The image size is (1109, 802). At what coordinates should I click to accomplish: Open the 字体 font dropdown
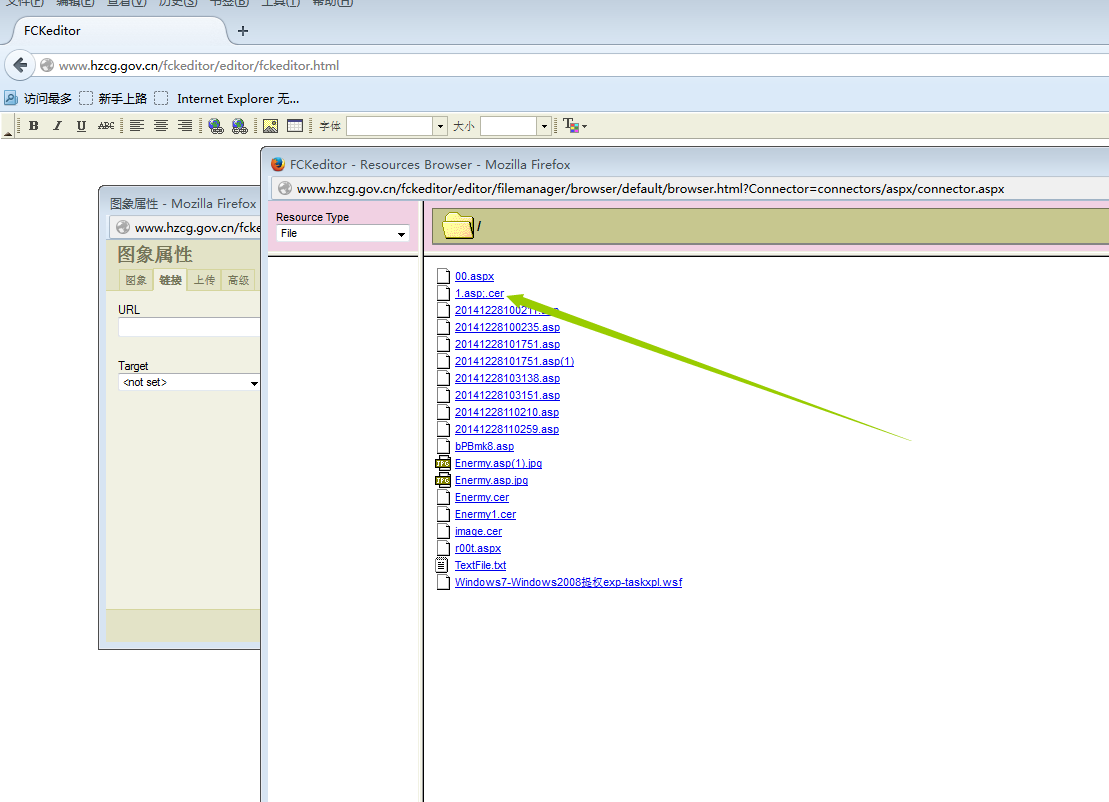[440, 126]
